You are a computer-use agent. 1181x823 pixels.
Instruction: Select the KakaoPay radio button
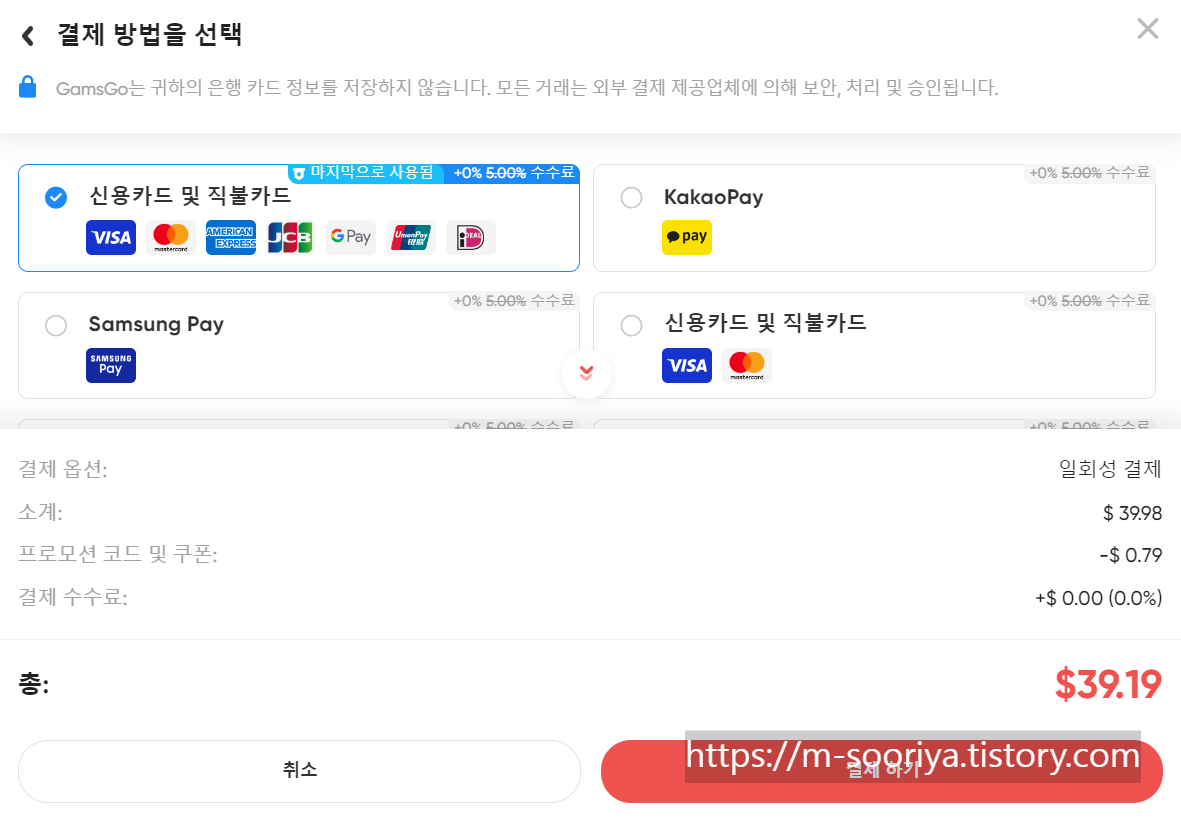[631, 197]
